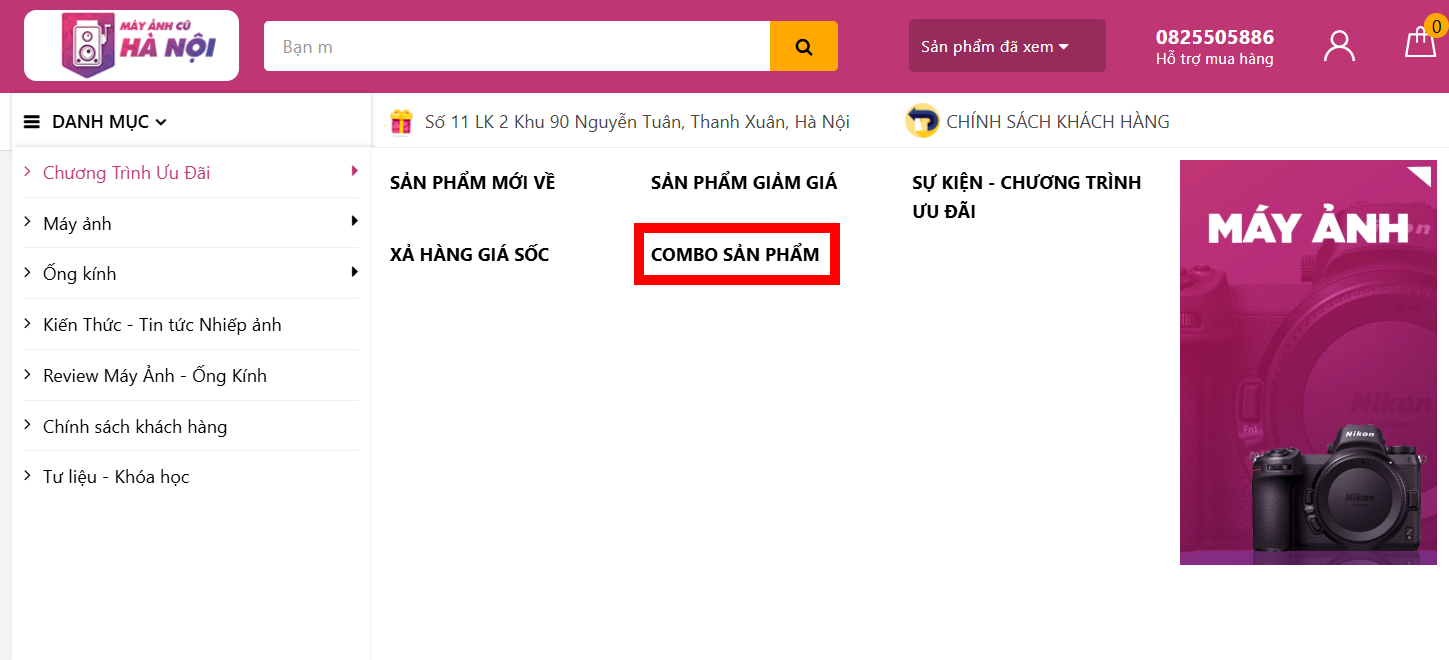
Task: Click the Hỗ trợ mua hàng text
Action: (1215, 59)
